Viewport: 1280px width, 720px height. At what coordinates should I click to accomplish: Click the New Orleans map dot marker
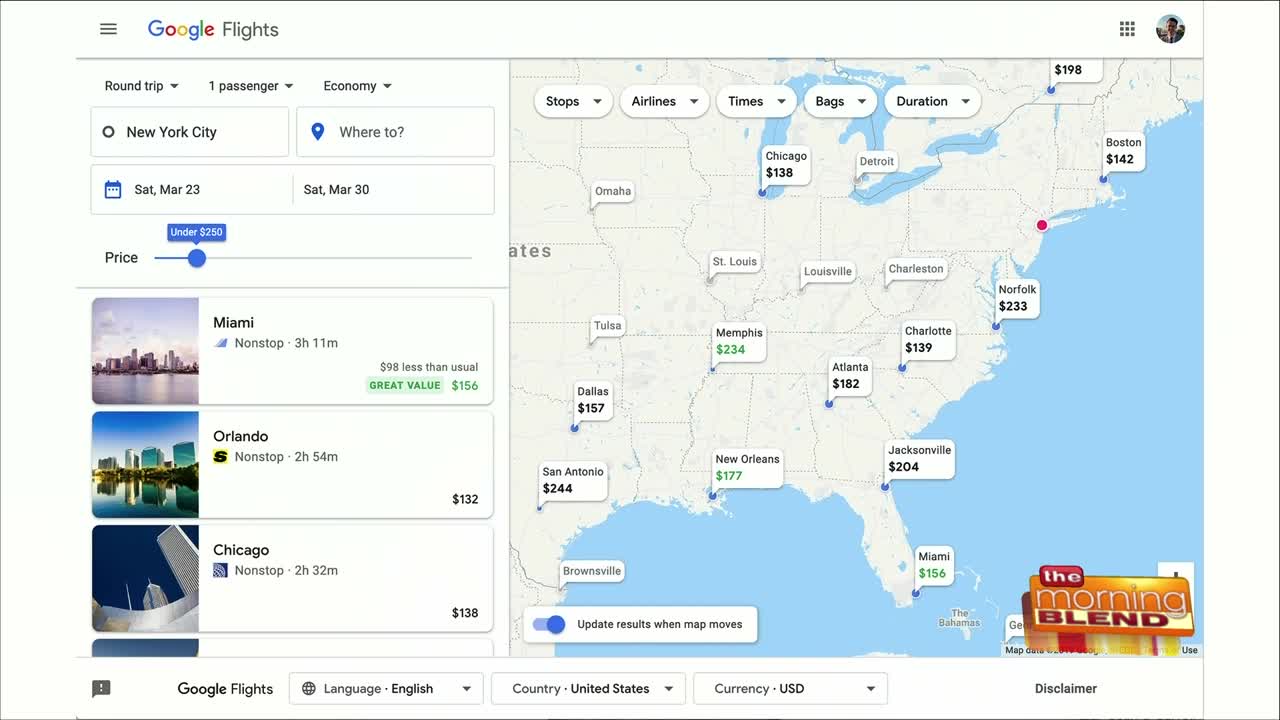(x=712, y=496)
